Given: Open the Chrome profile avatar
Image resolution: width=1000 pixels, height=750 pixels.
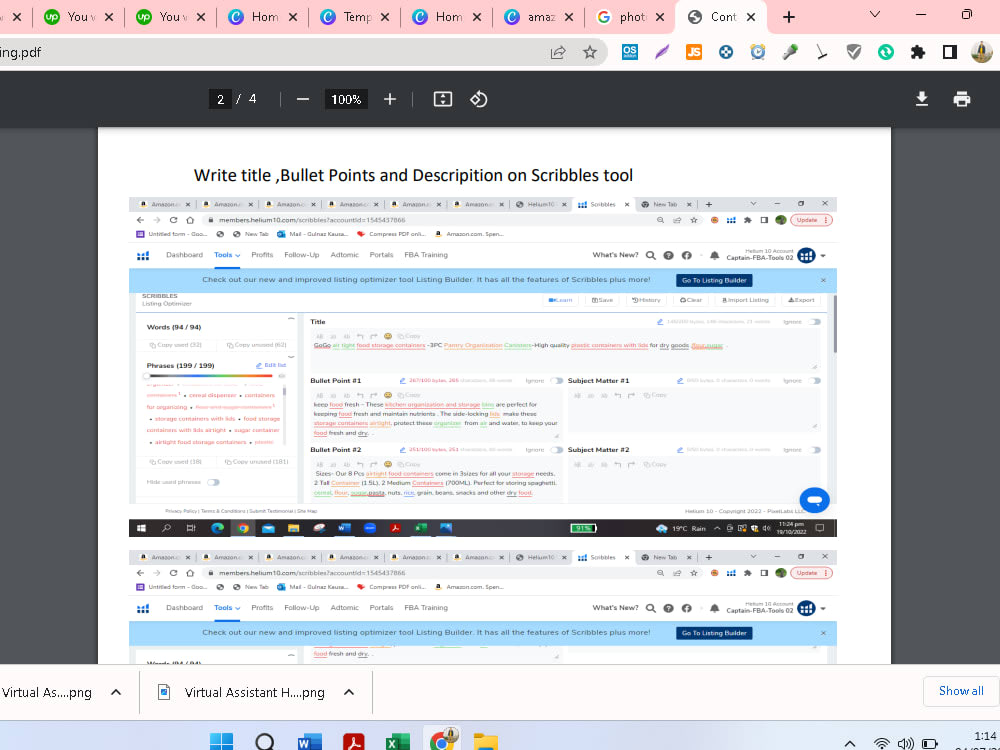Looking at the screenshot, I should (982, 52).
